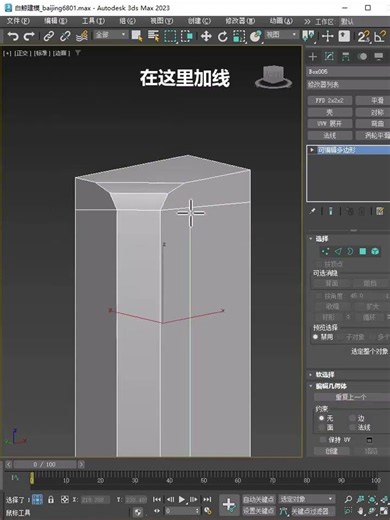Image resolution: width=390 pixels, height=520 pixels.
Task: Click the Pin Stack icon
Action: point(312,211)
